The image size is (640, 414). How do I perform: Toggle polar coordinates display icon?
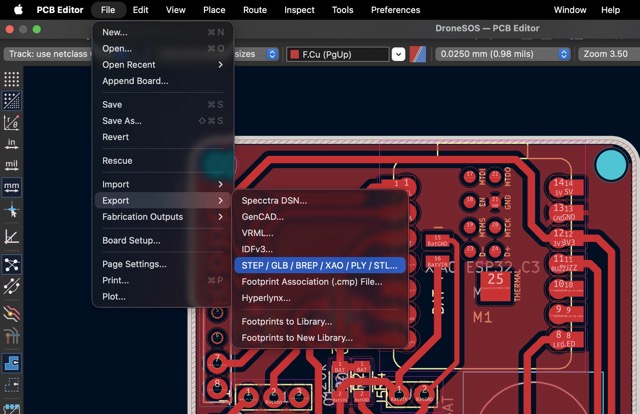[x=11, y=122]
